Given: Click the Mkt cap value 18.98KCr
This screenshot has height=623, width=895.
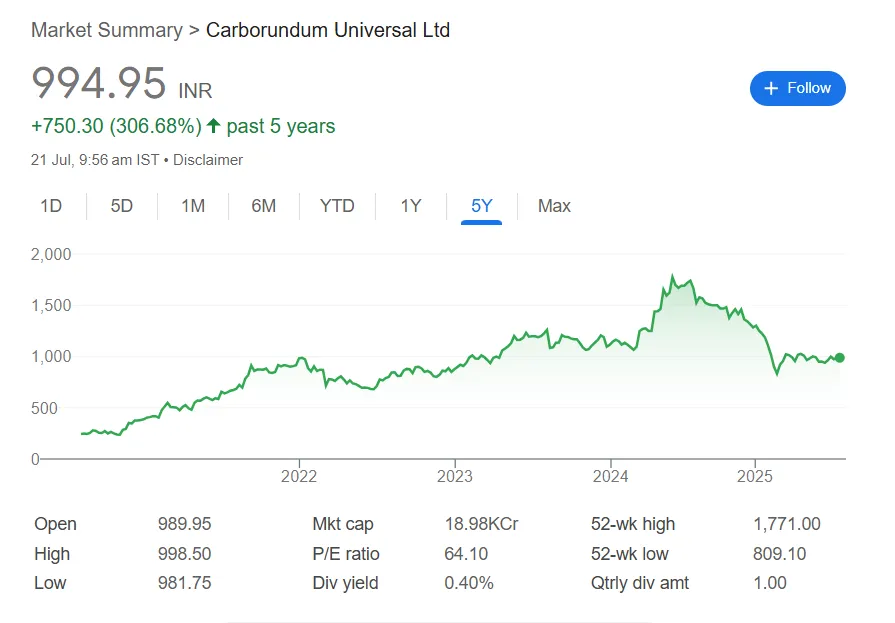Looking at the screenshot, I should click(481, 524).
